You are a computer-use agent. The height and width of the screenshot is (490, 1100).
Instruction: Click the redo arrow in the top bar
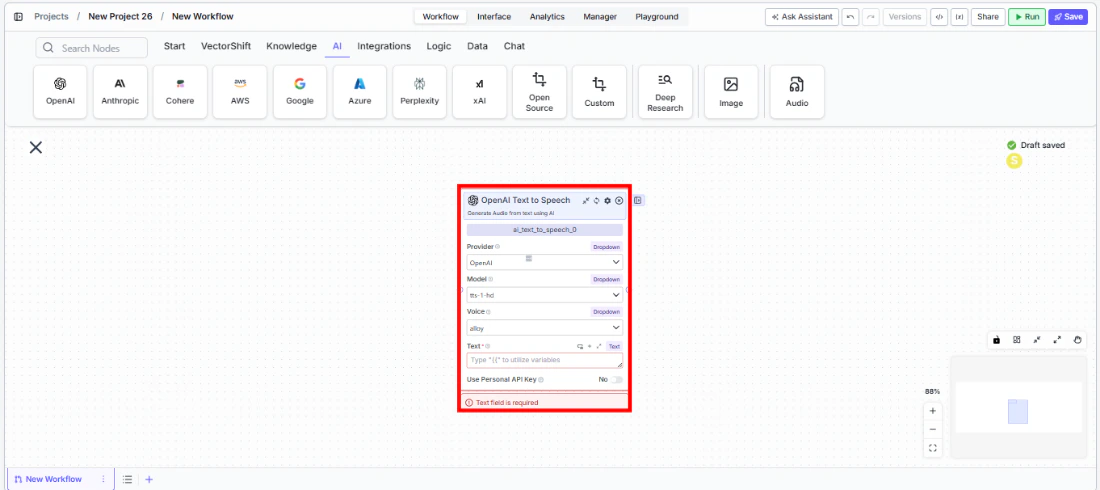pyautogui.click(x=871, y=17)
